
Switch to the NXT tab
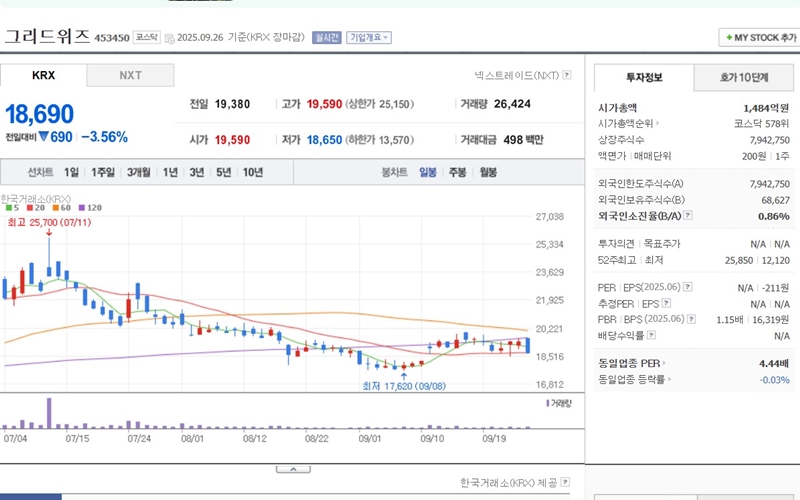[131, 75]
